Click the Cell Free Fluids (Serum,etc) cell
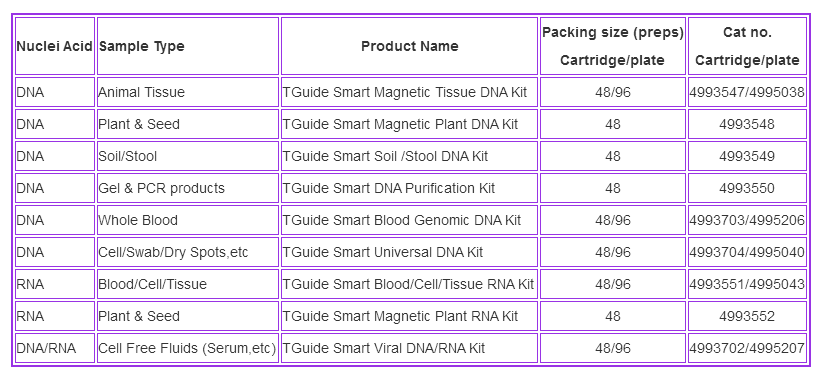 (188, 347)
